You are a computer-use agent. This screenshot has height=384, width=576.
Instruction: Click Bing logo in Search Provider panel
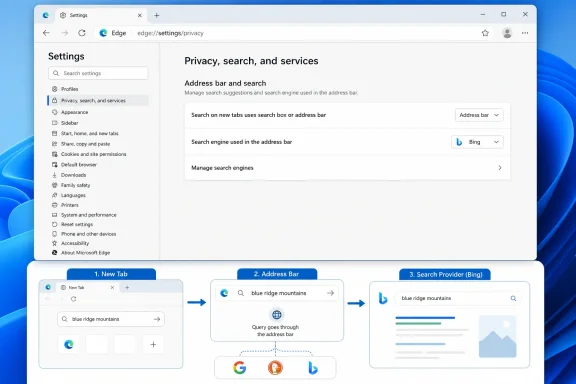point(383,298)
